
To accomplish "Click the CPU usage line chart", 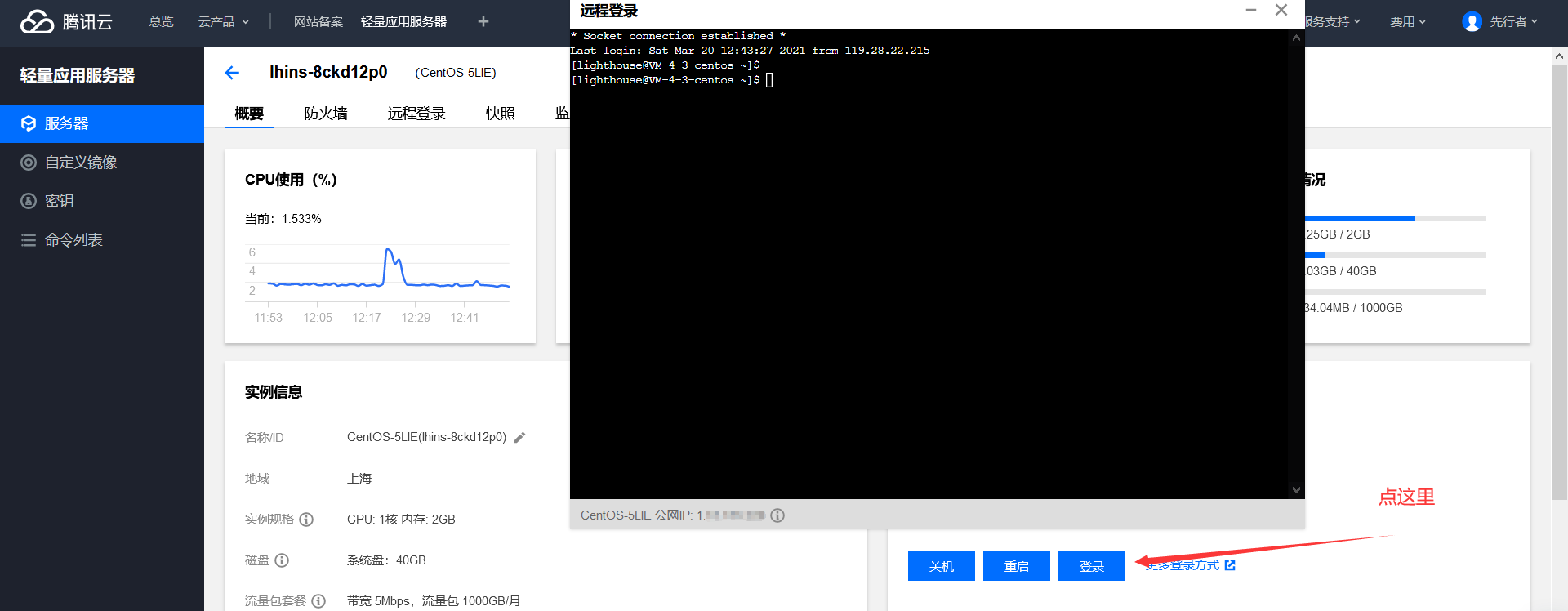I will [x=378, y=283].
